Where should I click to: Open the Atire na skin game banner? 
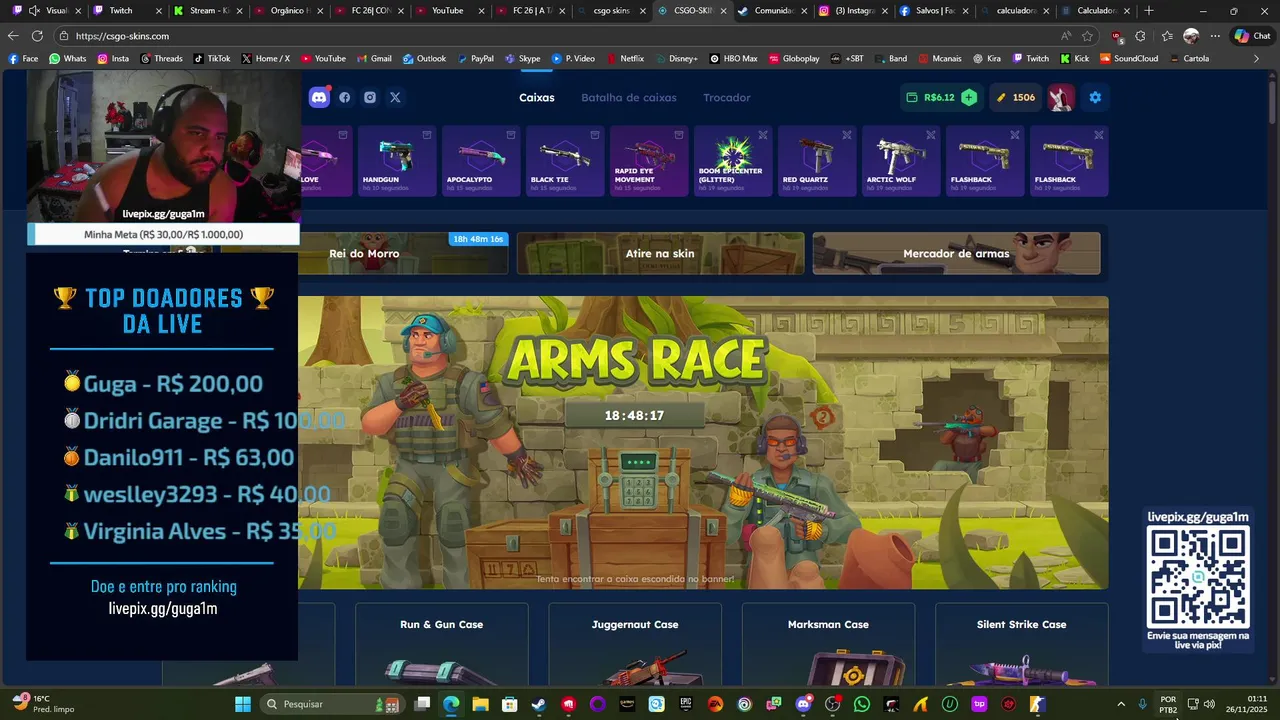tap(660, 253)
